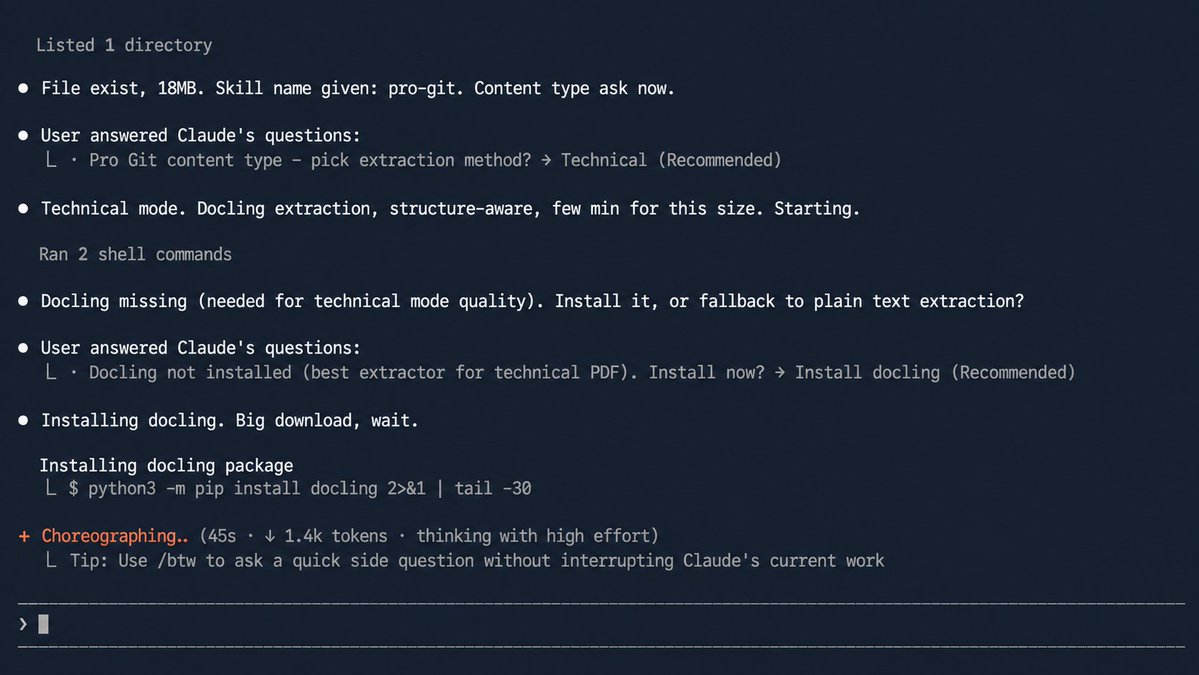Click 'thinking with high effort' status label
The image size is (1199, 675).
point(532,537)
